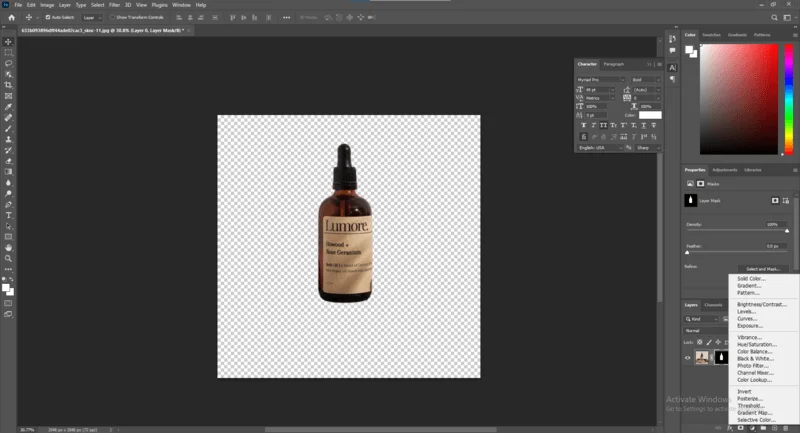800x433 pixels.
Task: Open the Filter menu
Action: pyautogui.click(x=114, y=5)
